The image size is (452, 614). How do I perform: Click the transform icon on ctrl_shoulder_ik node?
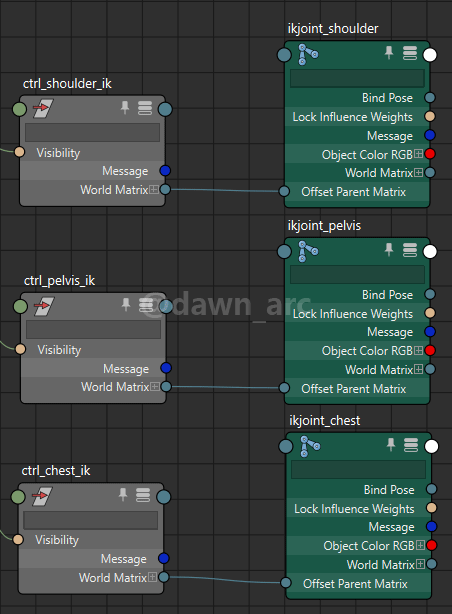point(43,108)
